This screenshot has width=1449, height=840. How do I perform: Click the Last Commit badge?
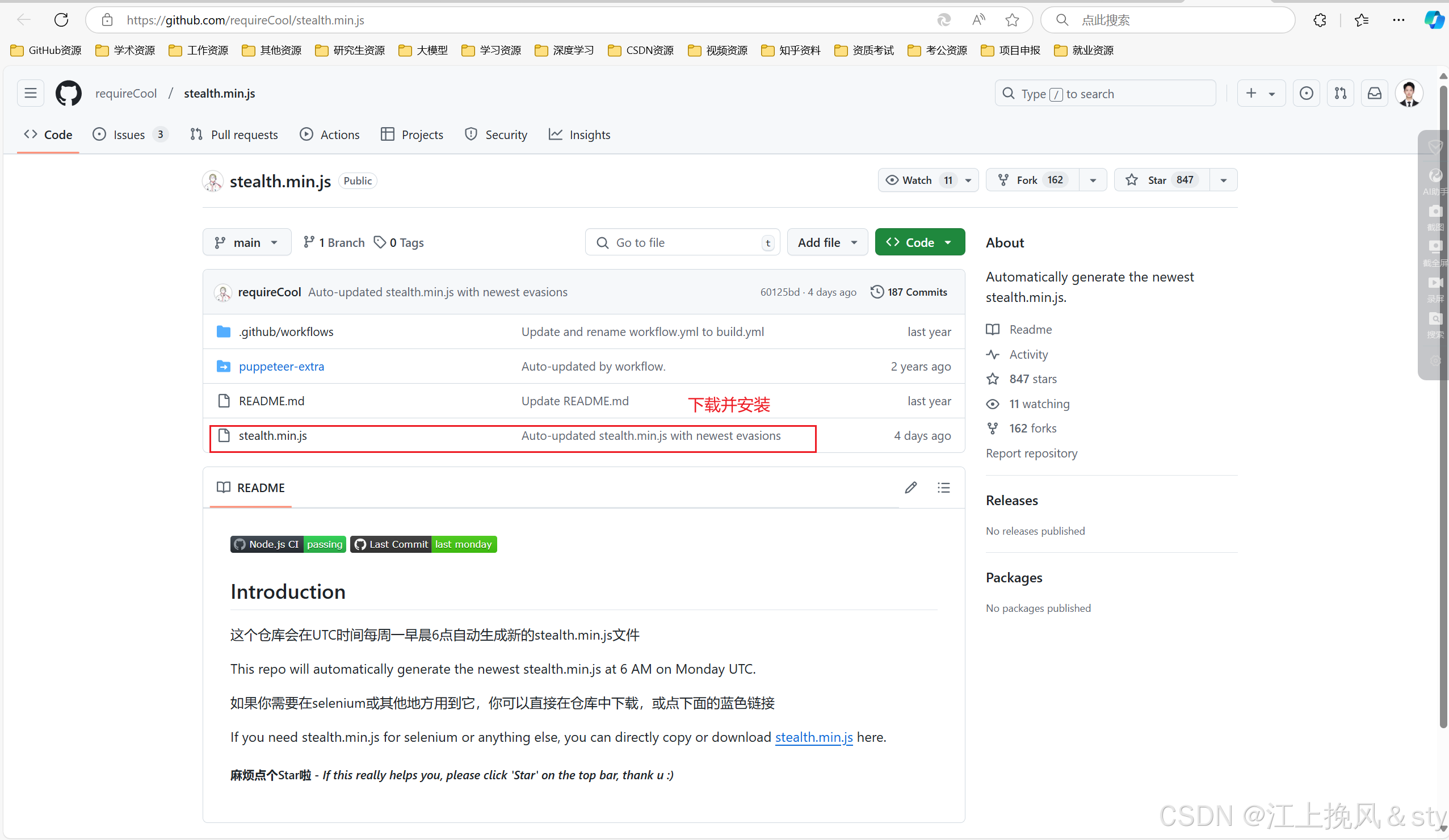pos(423,544)
